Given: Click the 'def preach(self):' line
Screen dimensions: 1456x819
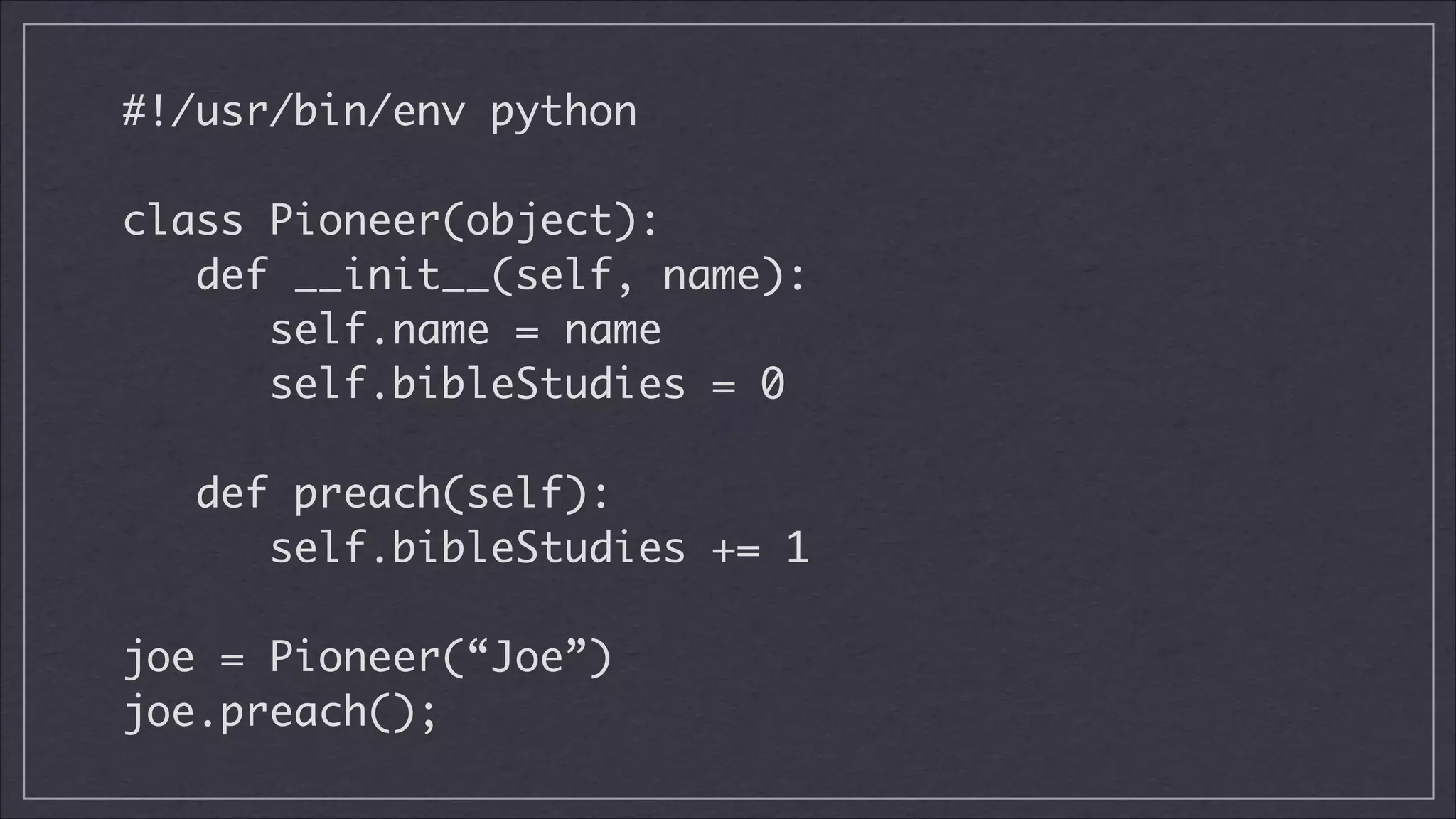Looking at the screenshot, I should [x=402, y=493].
